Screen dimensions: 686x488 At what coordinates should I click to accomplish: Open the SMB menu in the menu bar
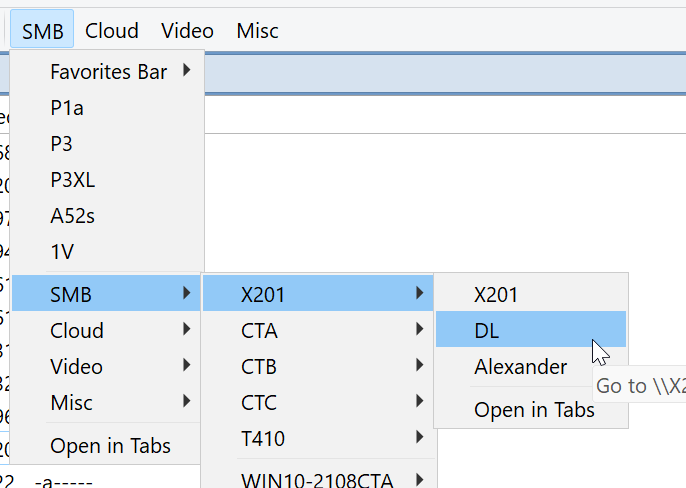(42, 31)
